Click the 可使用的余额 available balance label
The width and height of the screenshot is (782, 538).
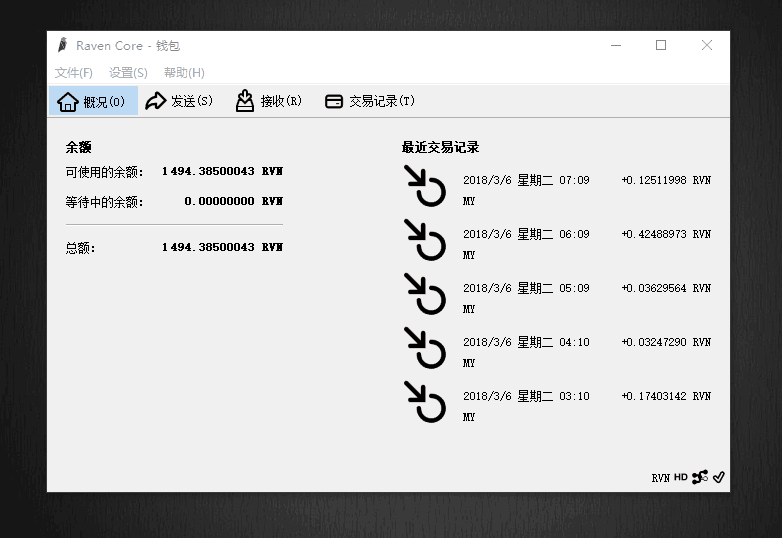coord(104,172)
